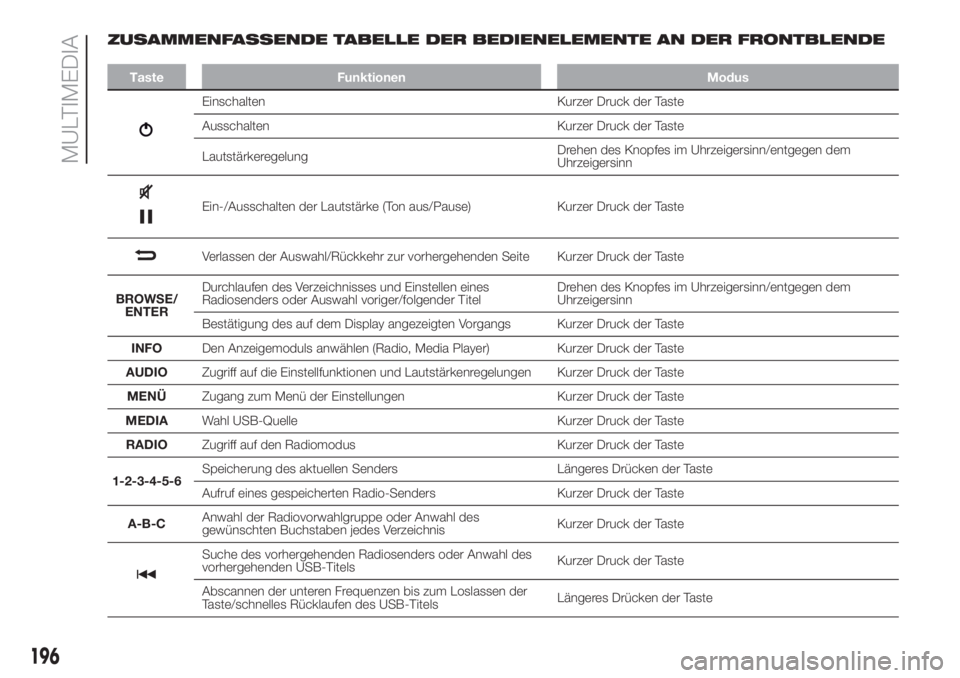Click 'Ein-/Ausschalten der Lautstärke' text

tap(336, 206)
